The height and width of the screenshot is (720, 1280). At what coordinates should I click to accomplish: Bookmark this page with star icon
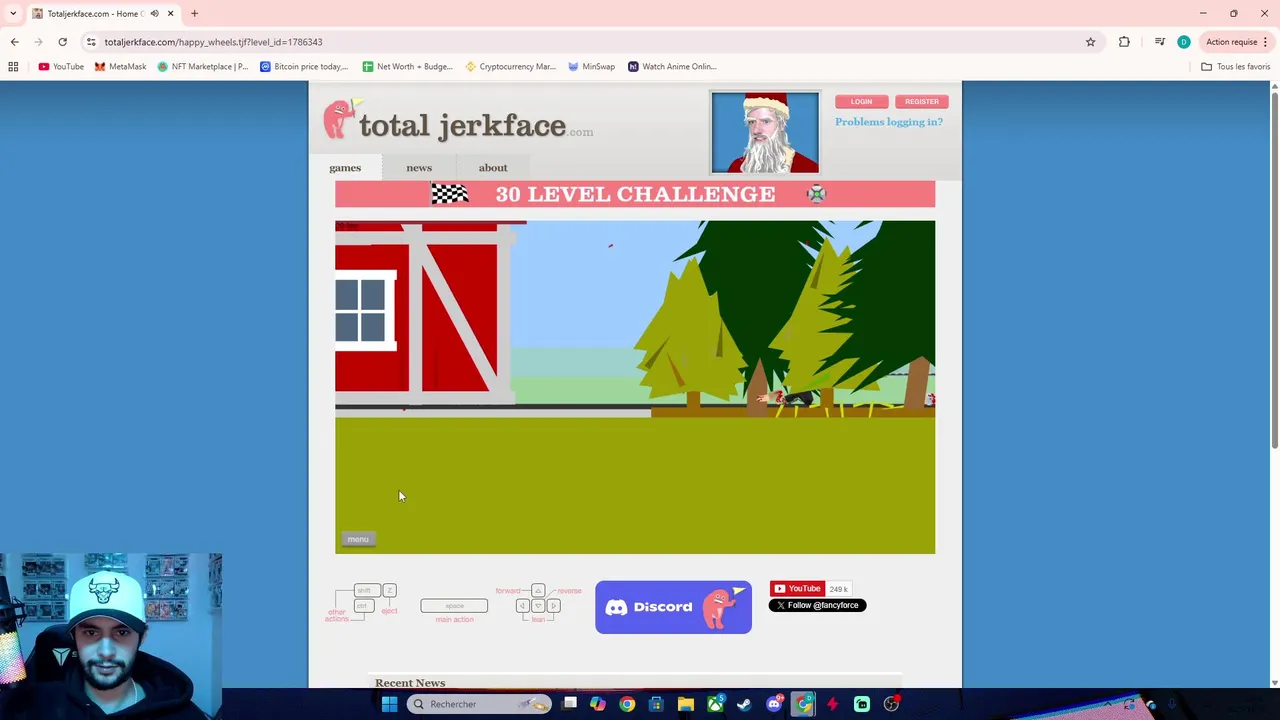click(x=1090, y=42)
